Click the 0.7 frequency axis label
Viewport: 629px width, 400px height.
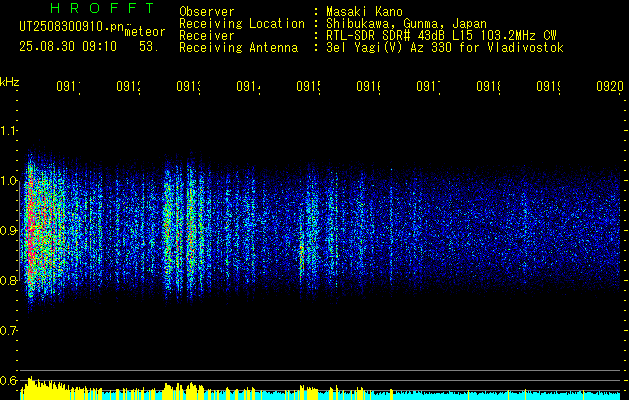tap(8, 331)
